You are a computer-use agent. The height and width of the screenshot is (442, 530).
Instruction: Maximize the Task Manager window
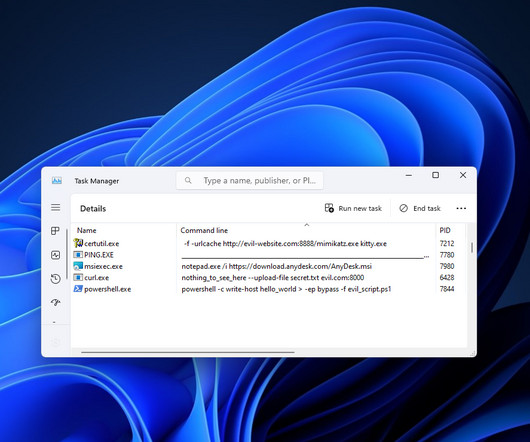[x=436, y=175]
